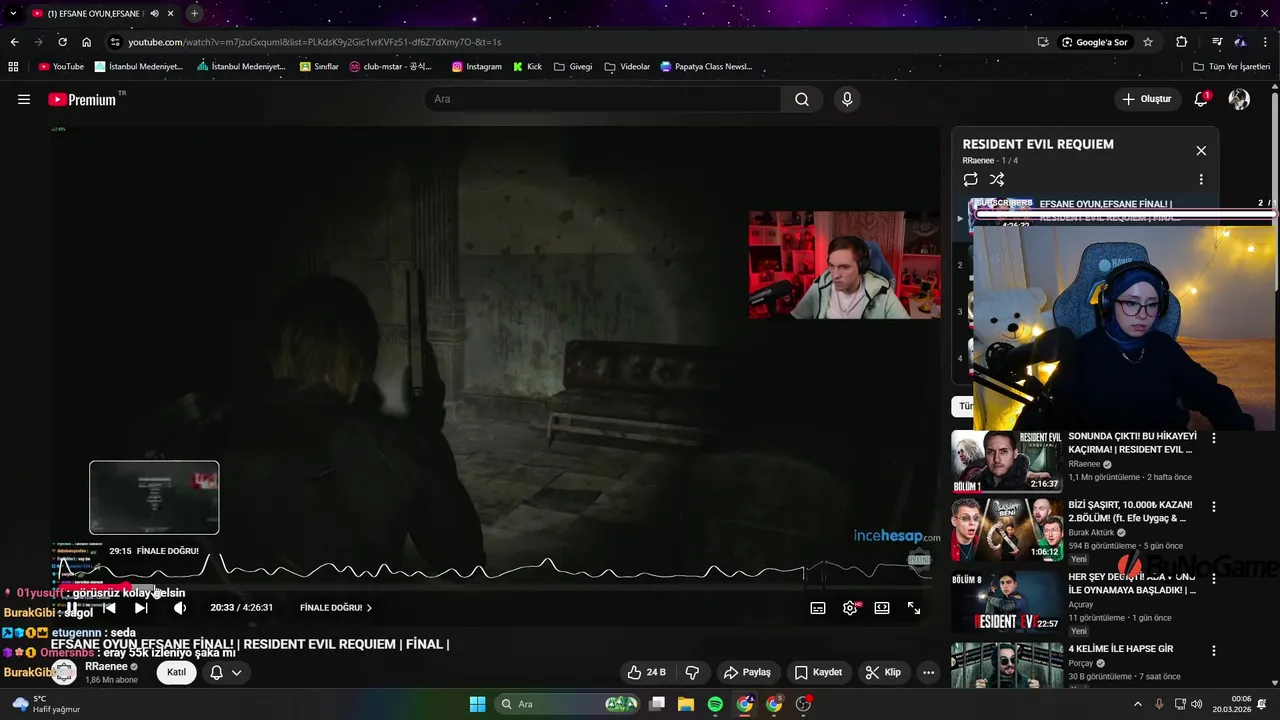The height and width of the screenshot is (720, 1280).
Task: Open the Instagram bookmark
Action: [x=476, y=67]
